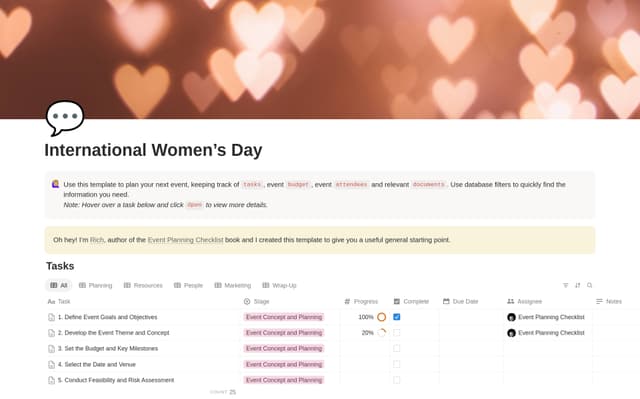640x399 pixels.
Task: Click page icon of Develop the Event Theme task
Action: (51, 333)
